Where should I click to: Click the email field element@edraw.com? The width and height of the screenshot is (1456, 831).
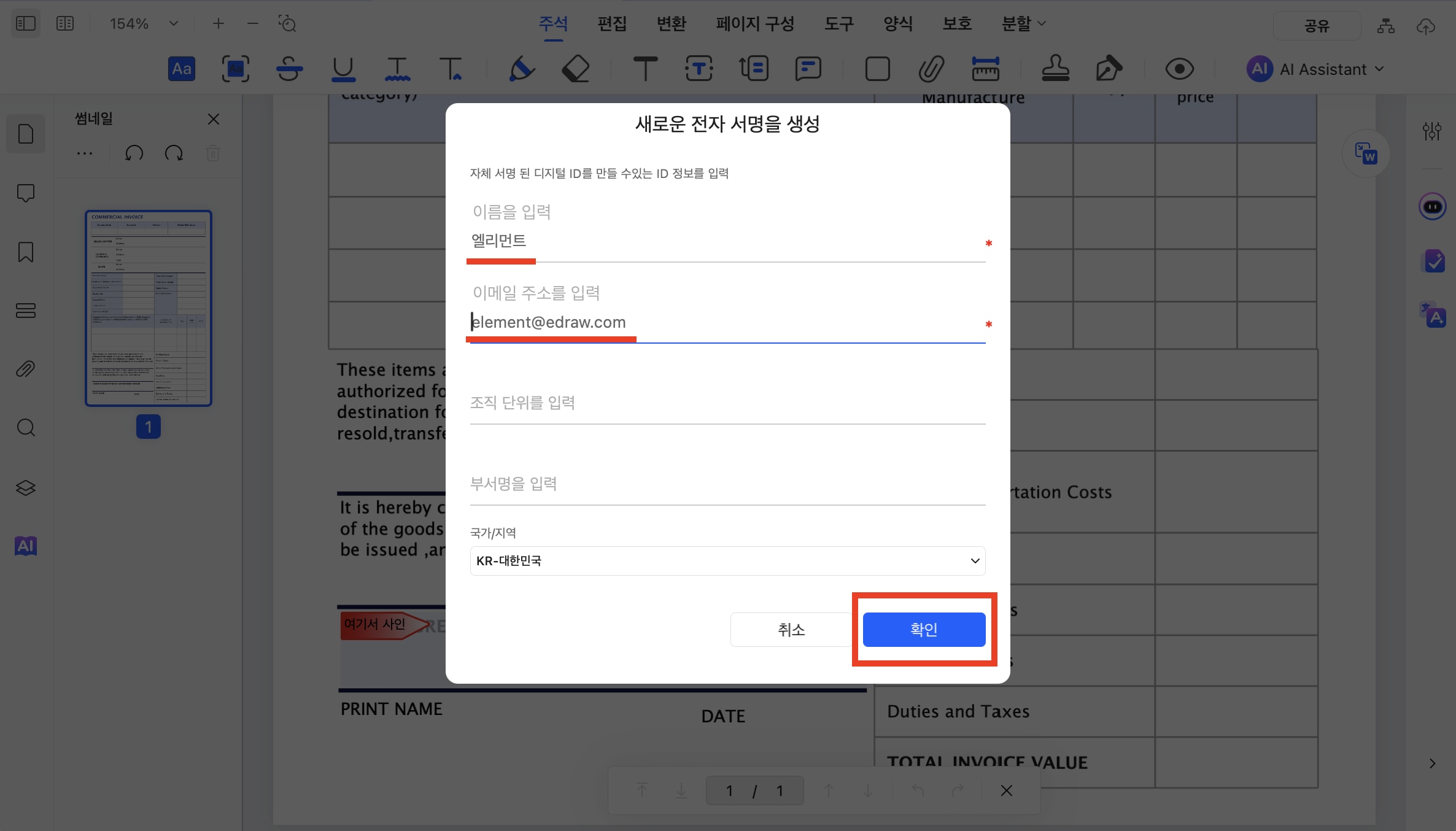pos(727,323)
